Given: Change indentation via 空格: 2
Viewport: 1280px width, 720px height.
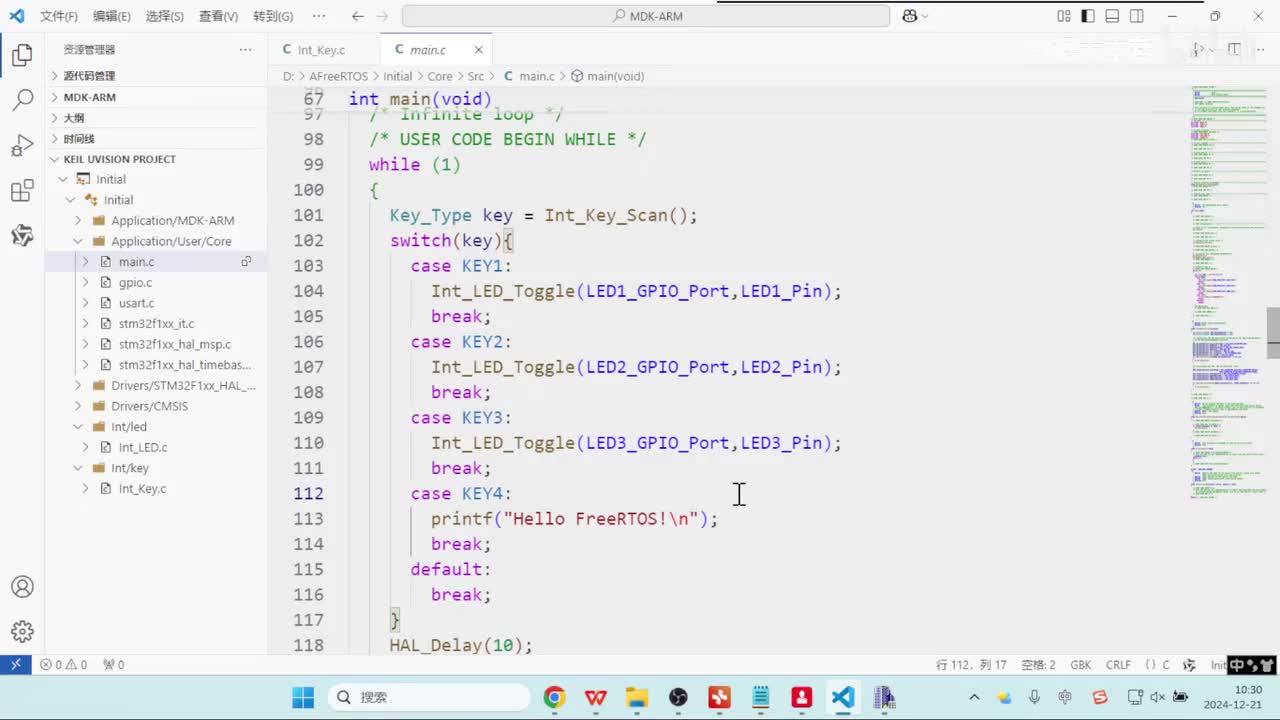Looking at the screenshot, I should coord(1038,665).
